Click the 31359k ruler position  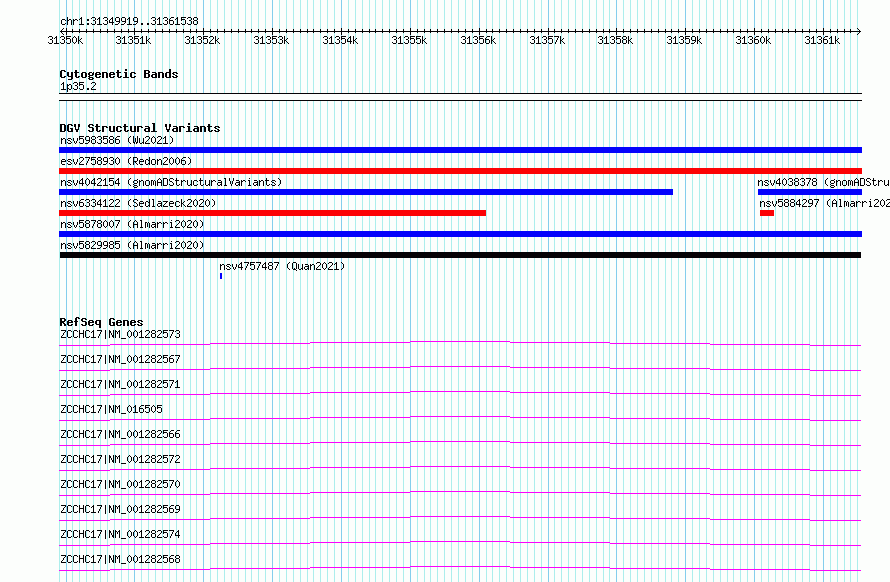click(x=684, y=40)
